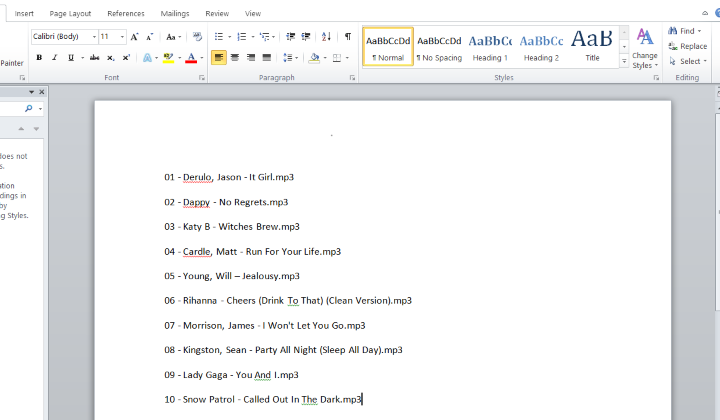The width and height of the screenshot is (720, 420).
Task: Go to previous navigation result arrow
Action: click(21, 129)
